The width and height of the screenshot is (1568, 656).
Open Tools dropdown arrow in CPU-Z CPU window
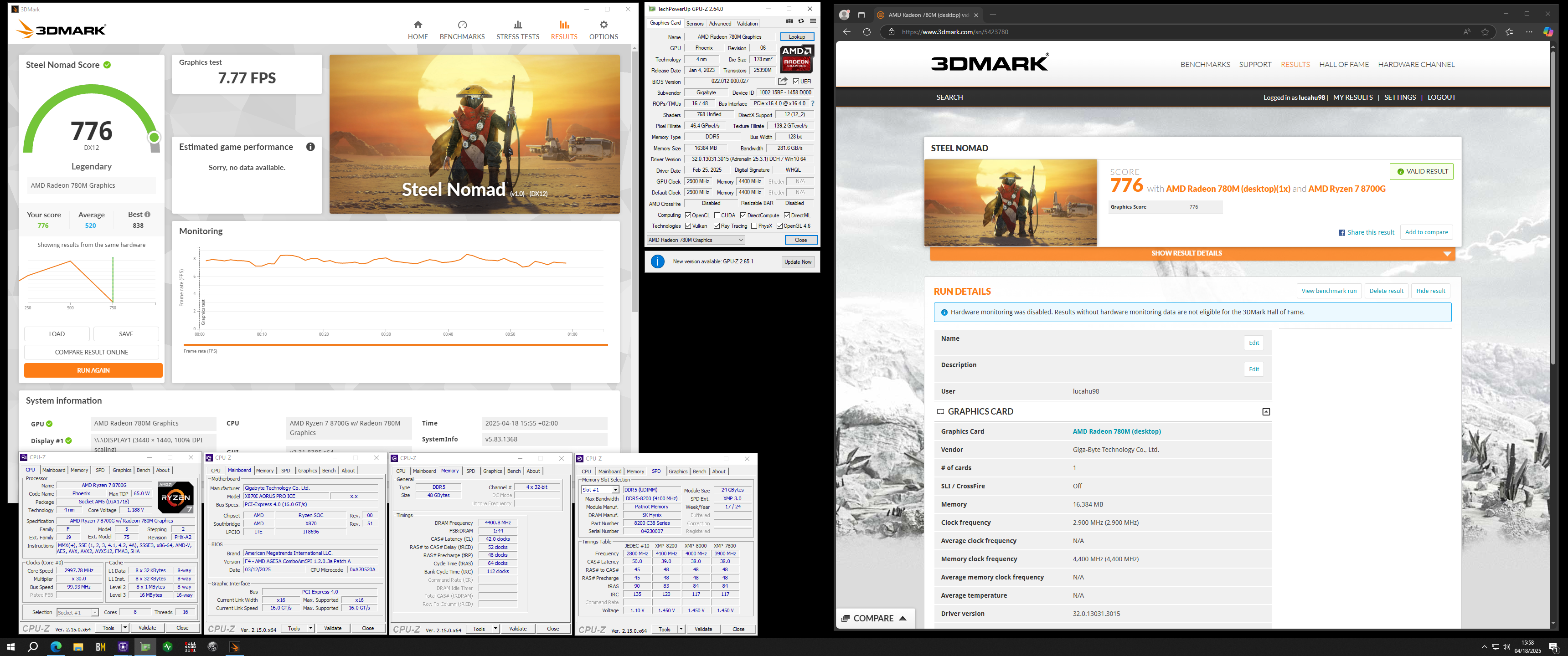pyautogui.click(x=125, y=627)
